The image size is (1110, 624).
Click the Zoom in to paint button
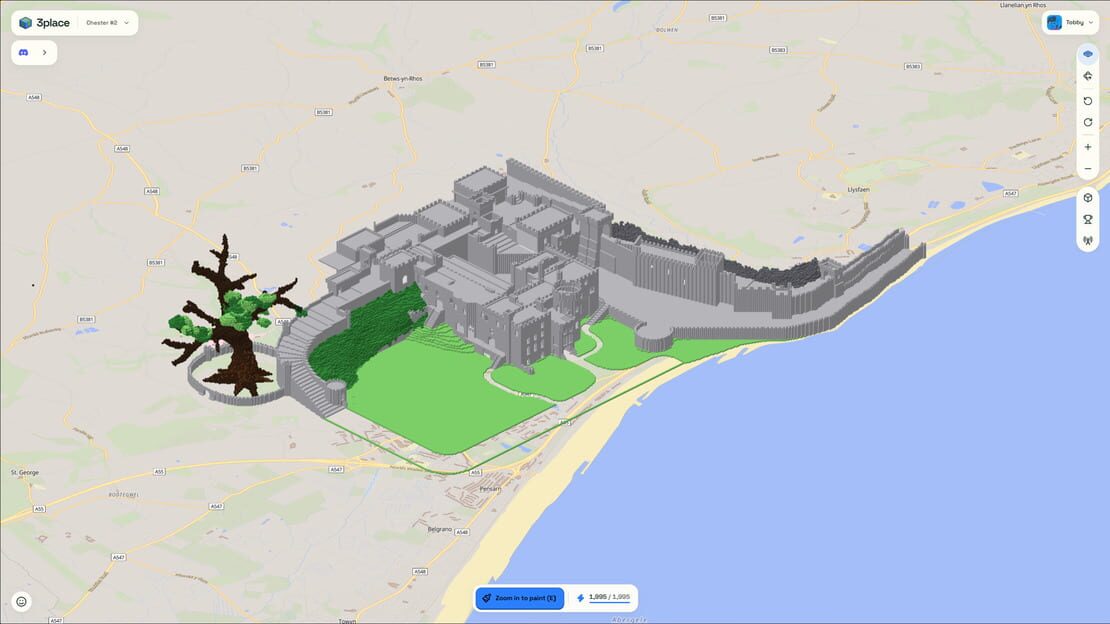point(520,598)
